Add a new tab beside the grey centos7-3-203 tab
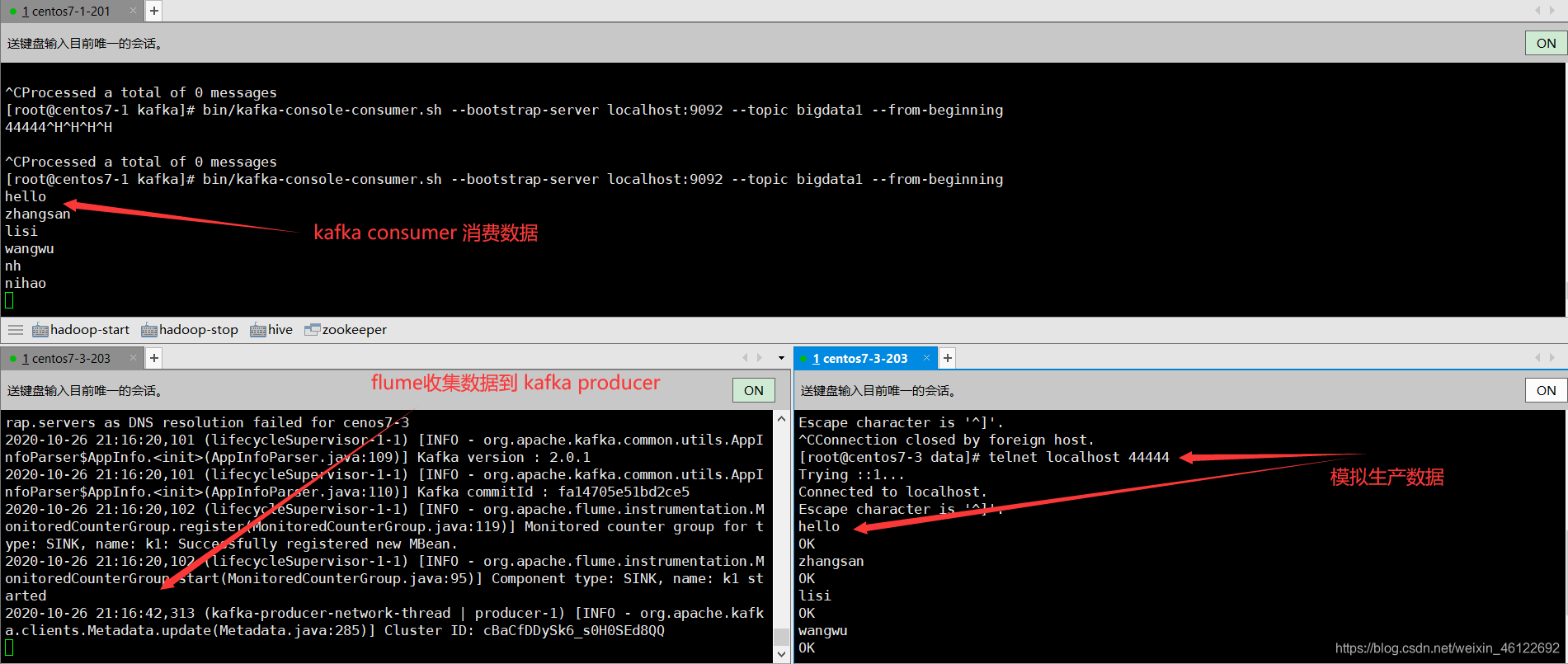 154,359
